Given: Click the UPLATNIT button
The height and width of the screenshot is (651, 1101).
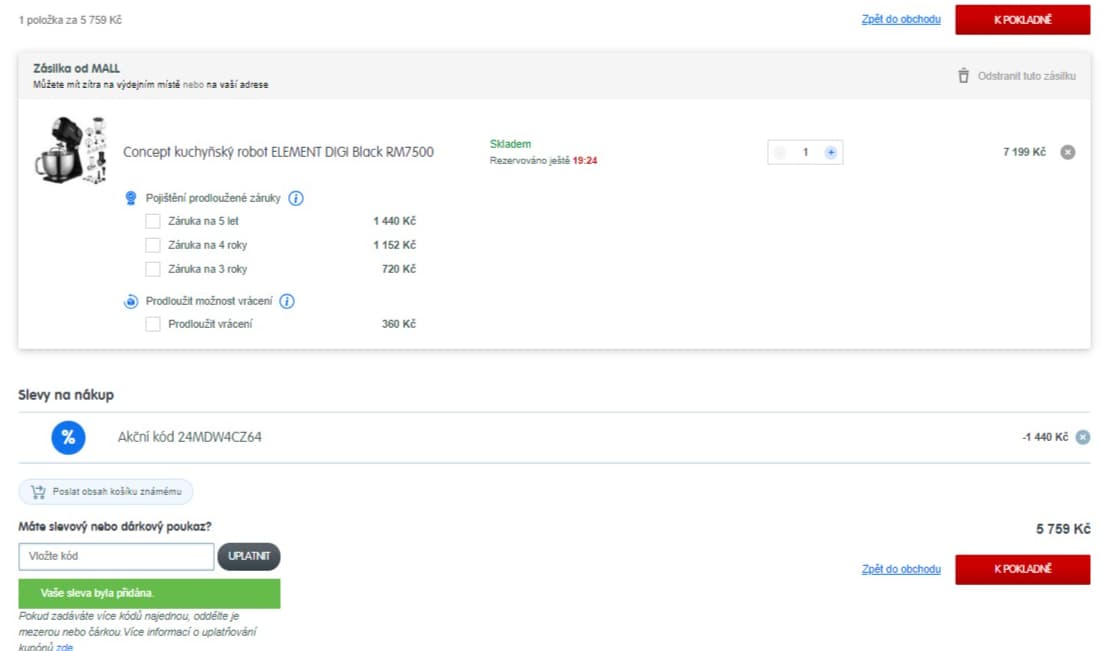Looking at the screenshot, I should coord(249,556).
